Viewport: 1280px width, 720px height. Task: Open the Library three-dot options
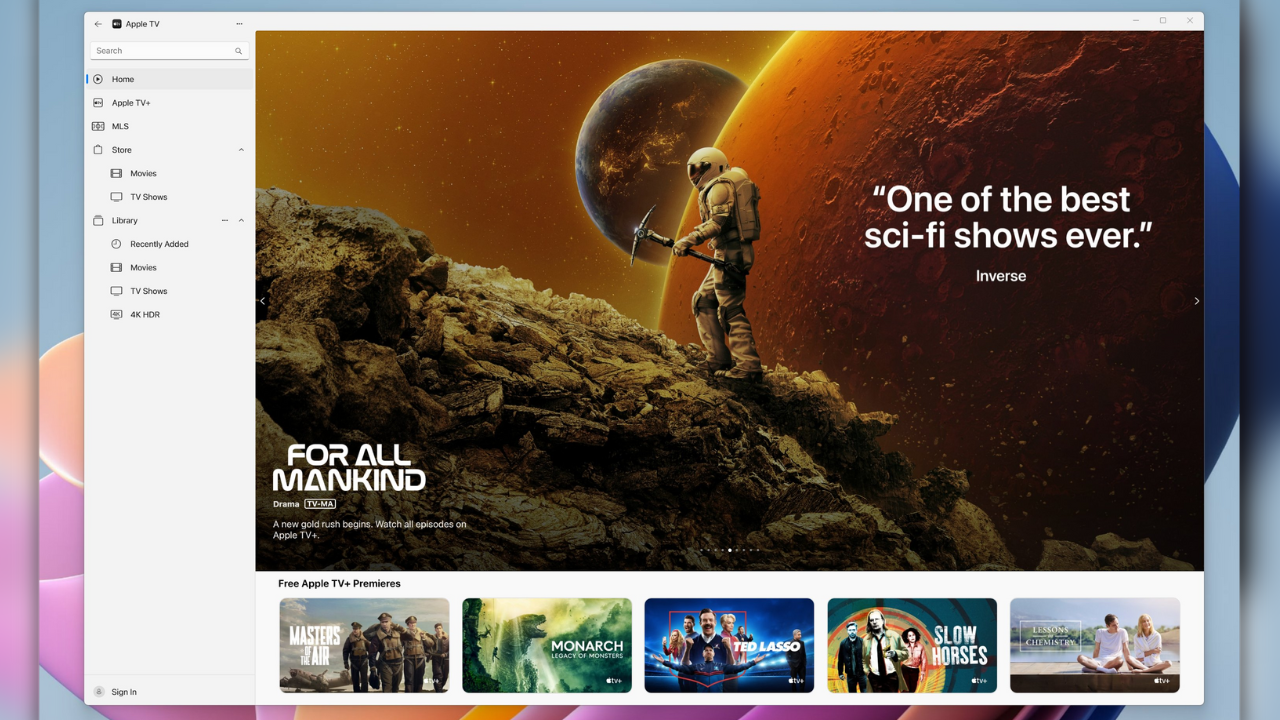click(x=225, y=220)
